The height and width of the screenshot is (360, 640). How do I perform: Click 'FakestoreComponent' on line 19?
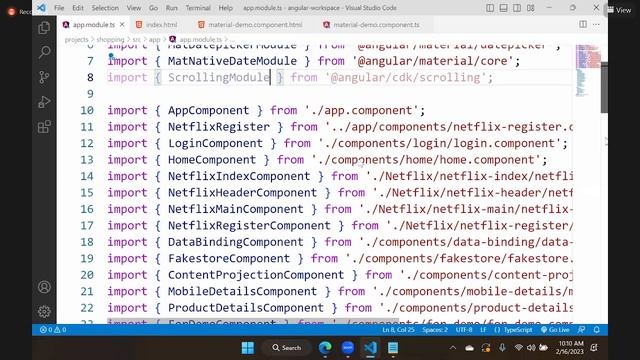[x=229, y=258]
